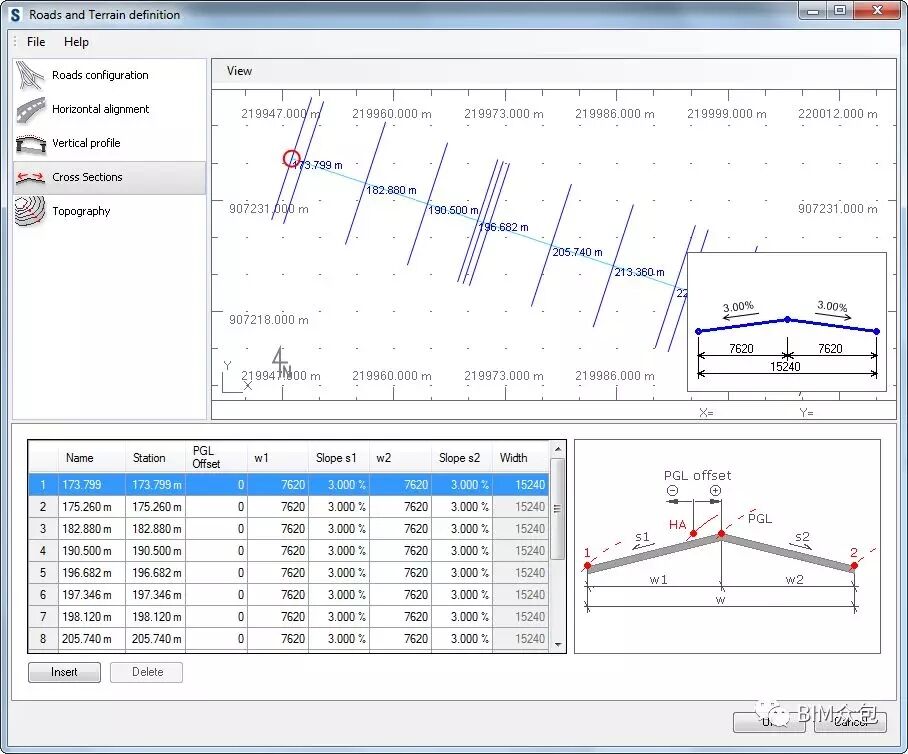Image resolution: width=908 pixels, height=754 pixels.
Task: Edit Slope s2 value in row 5
Action: coord(462,573)
